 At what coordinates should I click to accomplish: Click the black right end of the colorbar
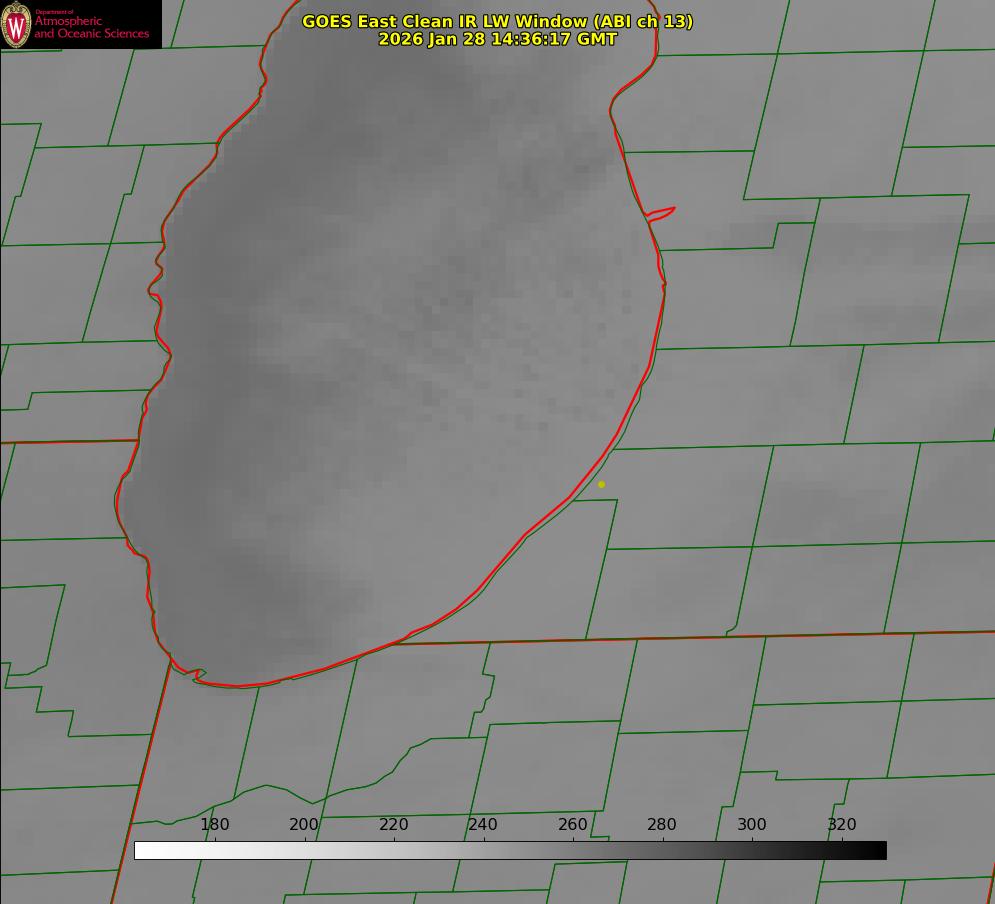tap(879, 851)
